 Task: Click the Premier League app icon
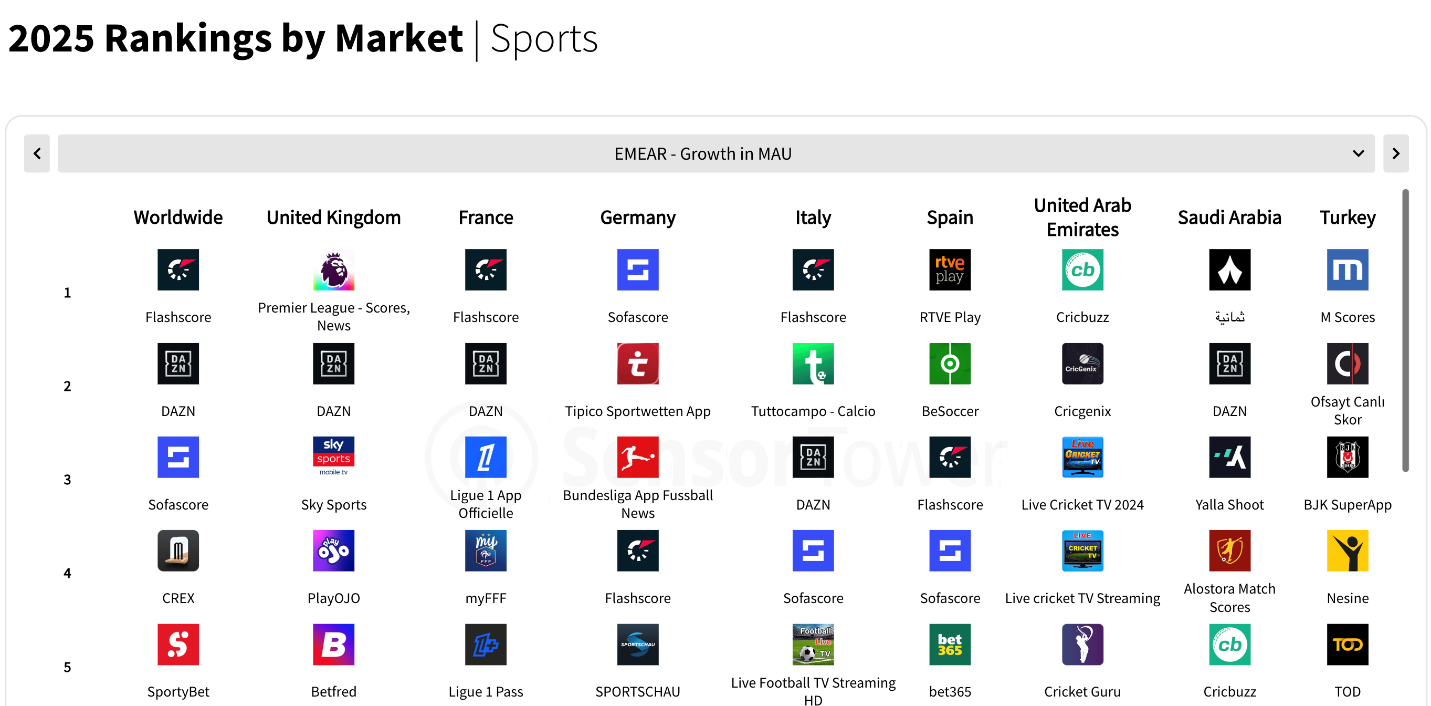click(334, 271)
